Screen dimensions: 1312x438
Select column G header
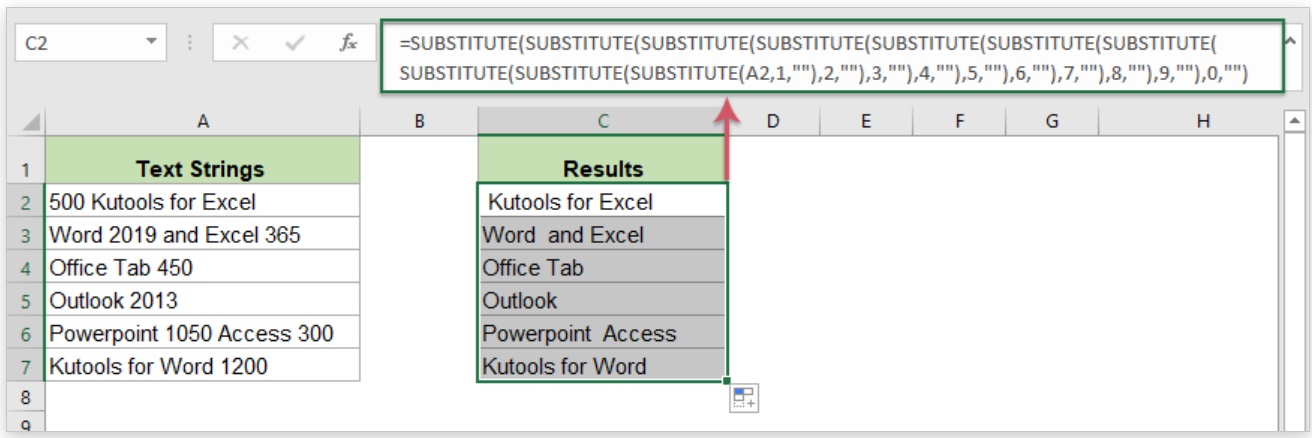1053,122
